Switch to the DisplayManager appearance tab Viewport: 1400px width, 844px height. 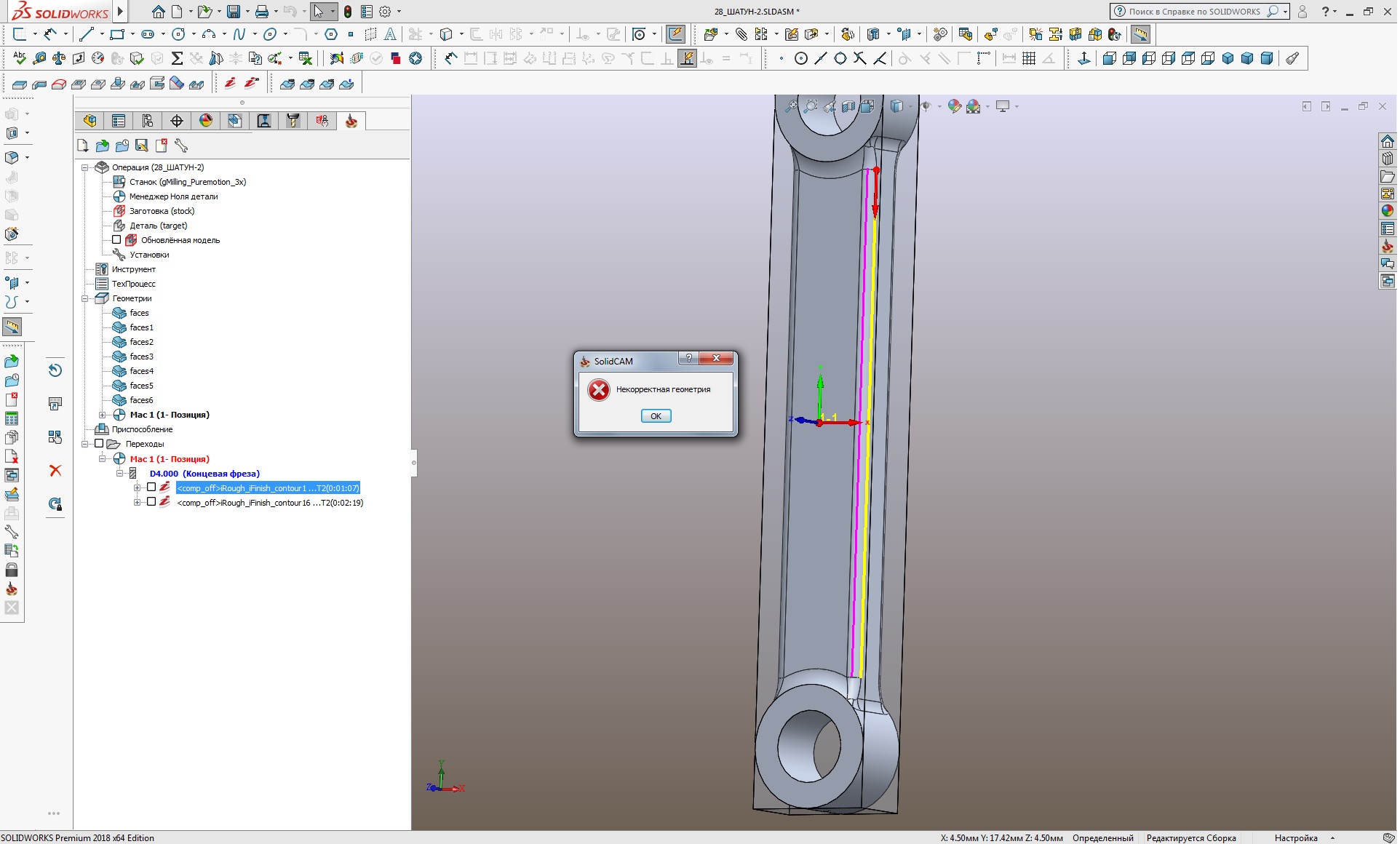point(206,121)
